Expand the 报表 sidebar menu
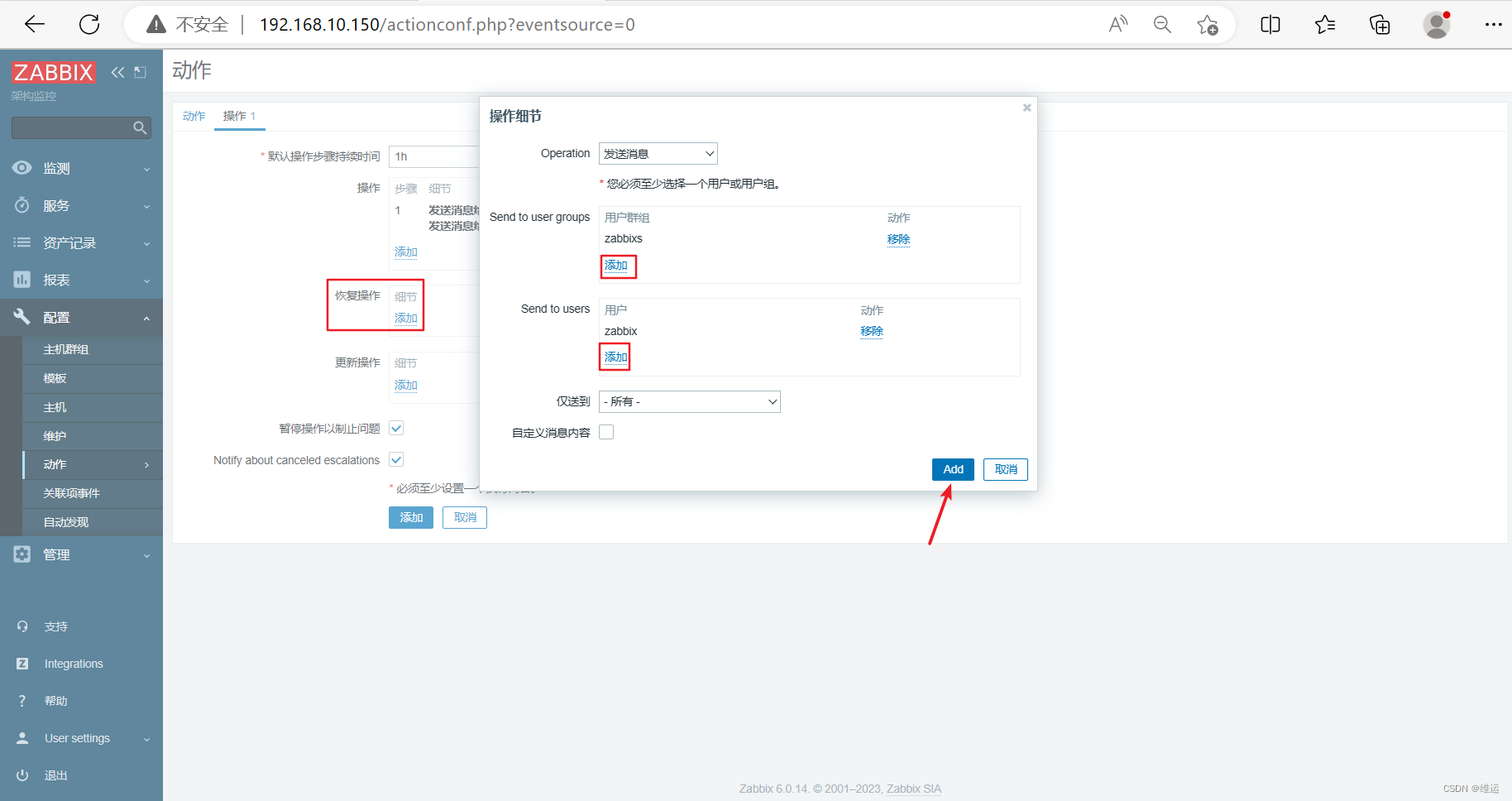Screen dimensions: 1512x801 (81, 280)
